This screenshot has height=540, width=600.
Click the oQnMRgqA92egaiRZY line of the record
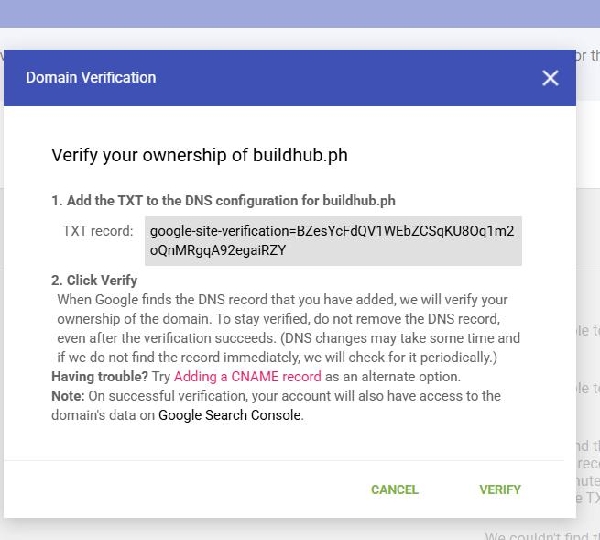click(x=218, y=251)
